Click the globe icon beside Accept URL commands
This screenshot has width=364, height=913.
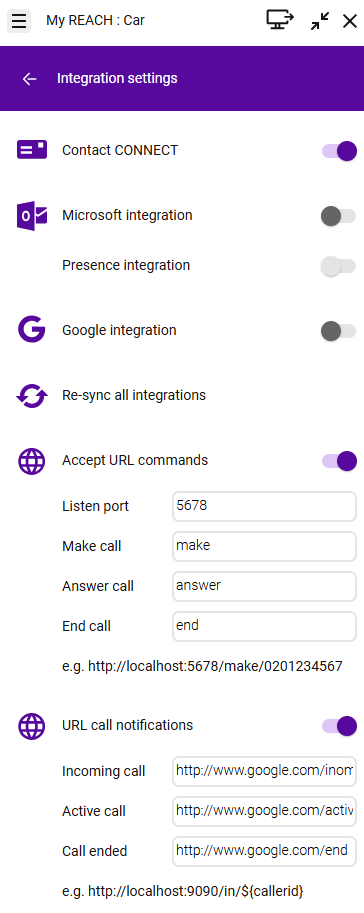coord(31,461)
